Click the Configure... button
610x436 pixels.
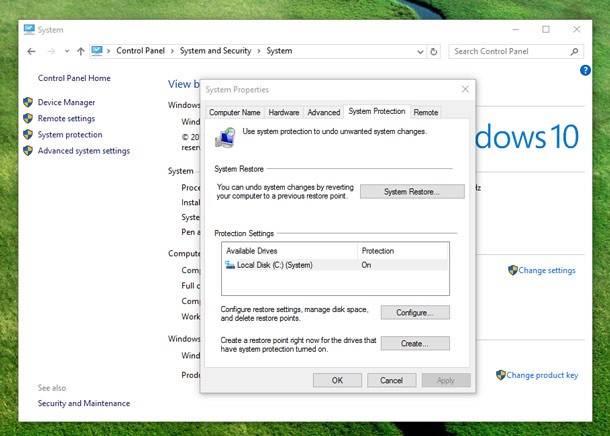tap(415, 313)
